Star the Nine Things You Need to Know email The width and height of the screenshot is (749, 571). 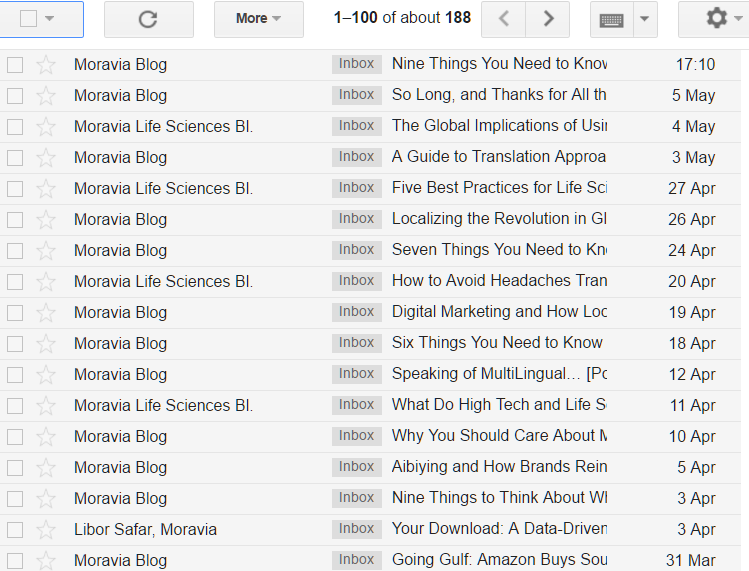click(x=46, y=65)
